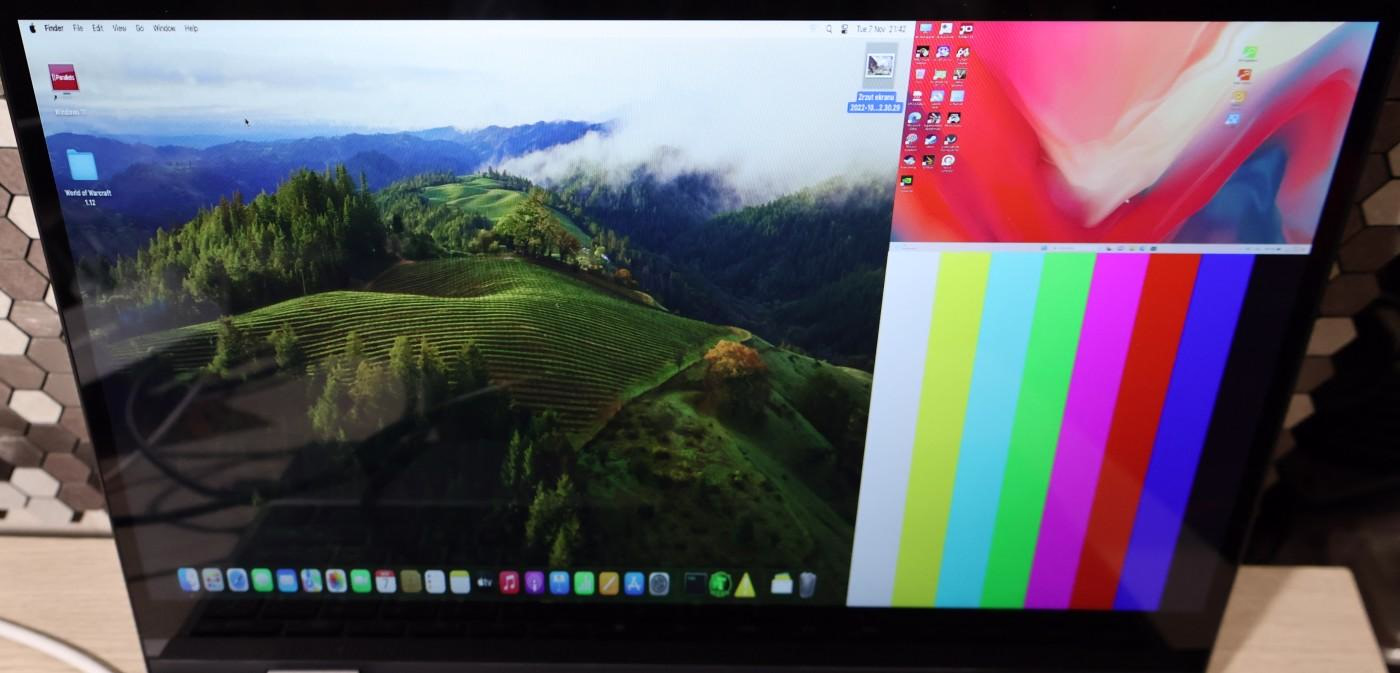Click the date and time in menu bar

883,30
